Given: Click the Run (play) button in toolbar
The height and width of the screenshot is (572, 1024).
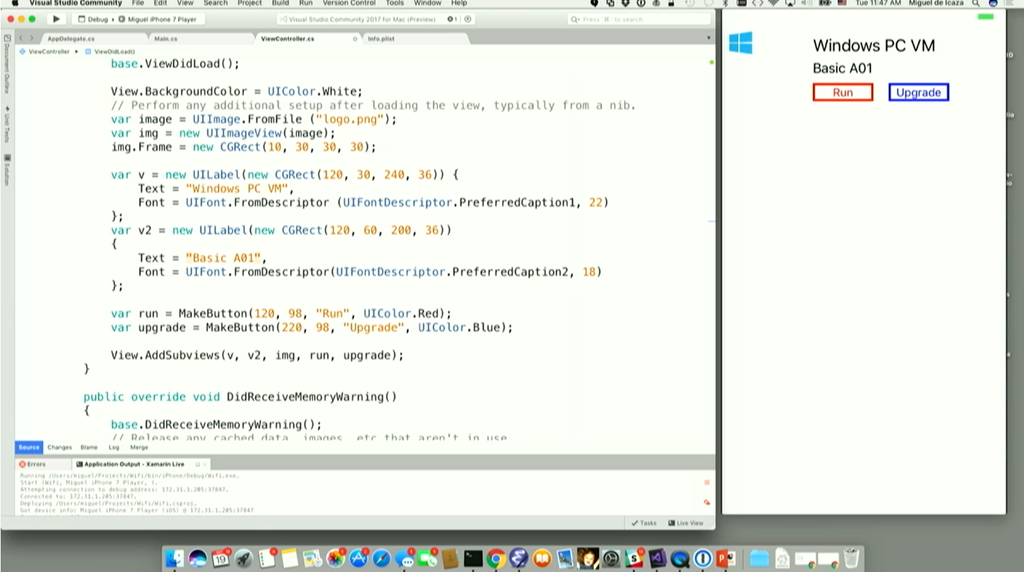Looking at the screenshot, I should tap(56, 19).
